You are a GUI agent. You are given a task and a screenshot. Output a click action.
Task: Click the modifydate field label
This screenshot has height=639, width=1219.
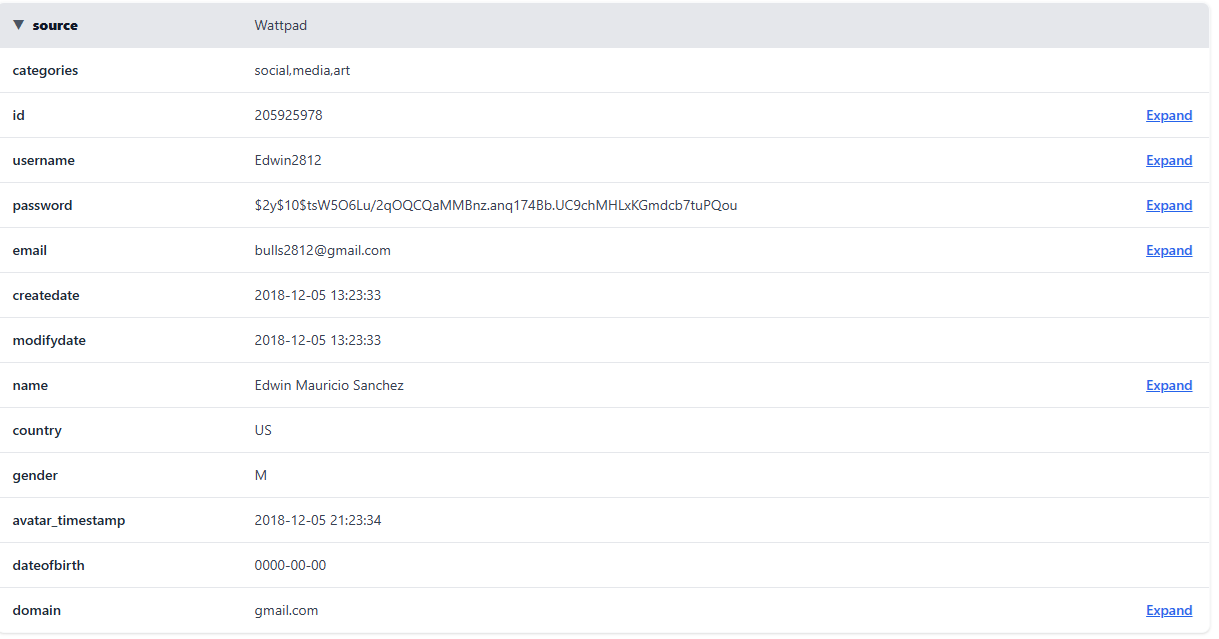(49, 340)
